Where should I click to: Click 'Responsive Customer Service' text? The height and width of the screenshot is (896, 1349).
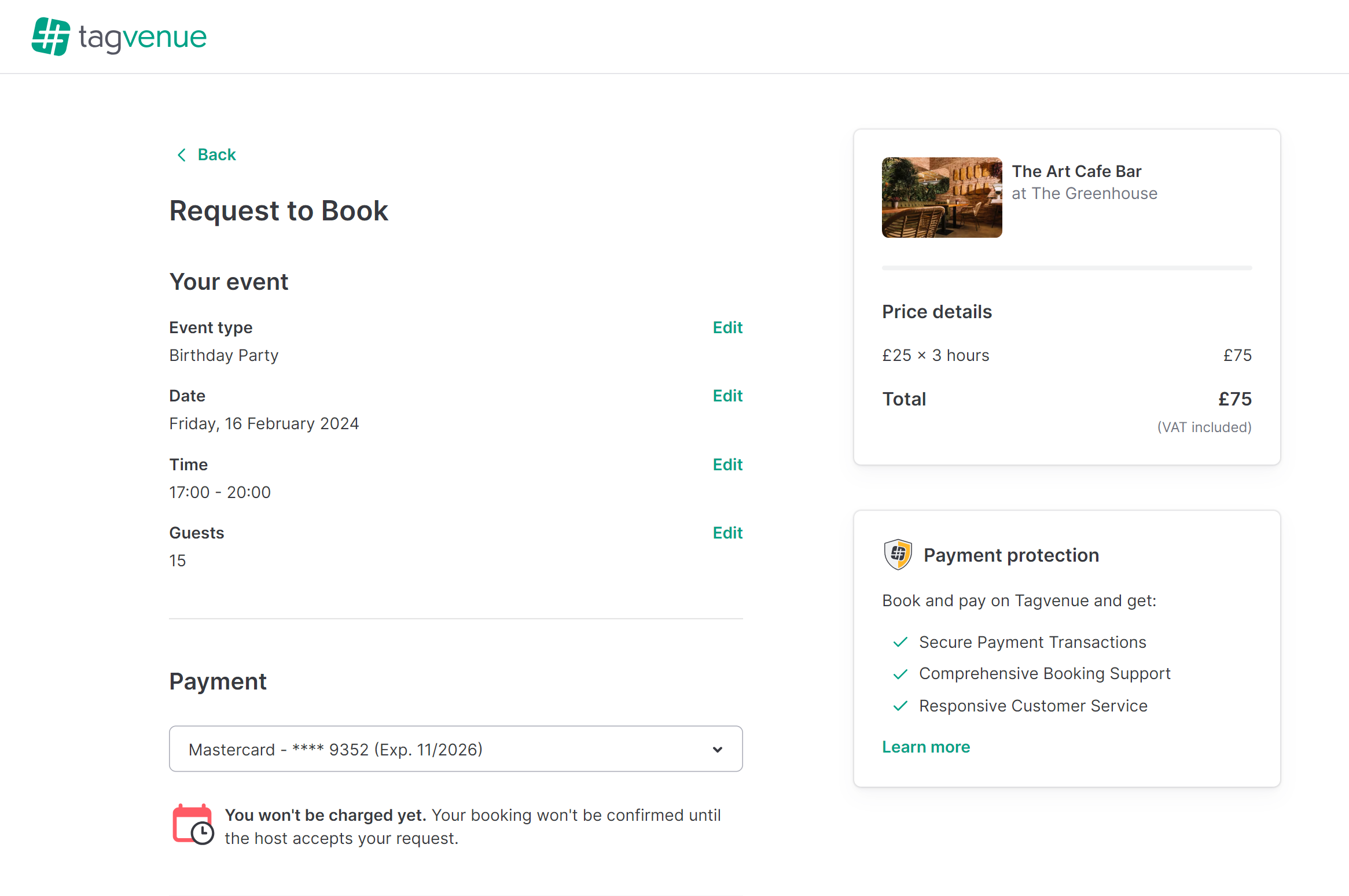point(1032,706)
